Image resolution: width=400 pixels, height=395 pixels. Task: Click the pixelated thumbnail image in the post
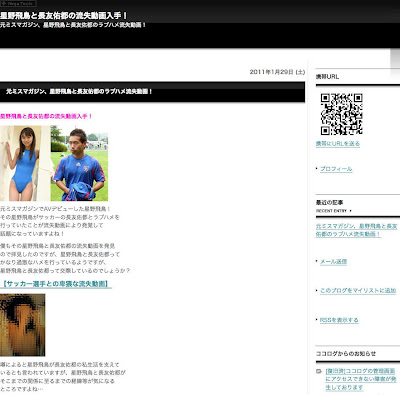pyautogui.click(x=22, y=325)
